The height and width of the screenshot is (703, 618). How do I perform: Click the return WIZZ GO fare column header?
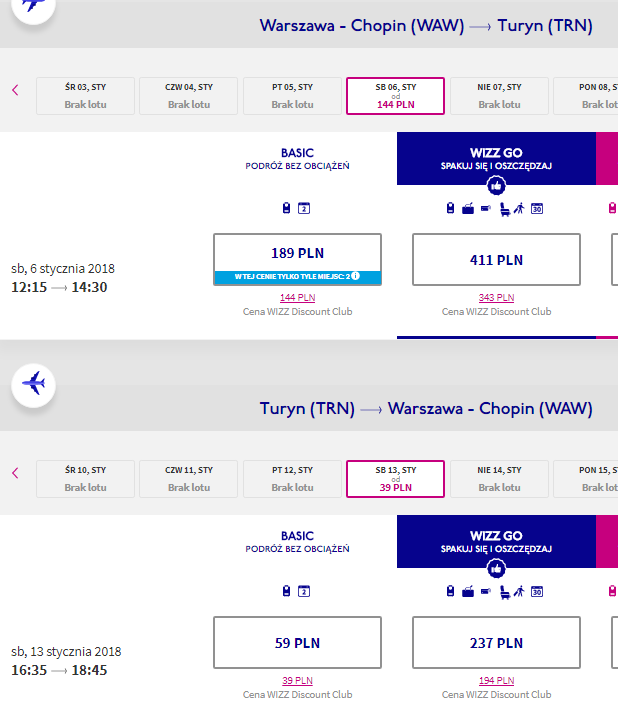(x=496, y=541)
